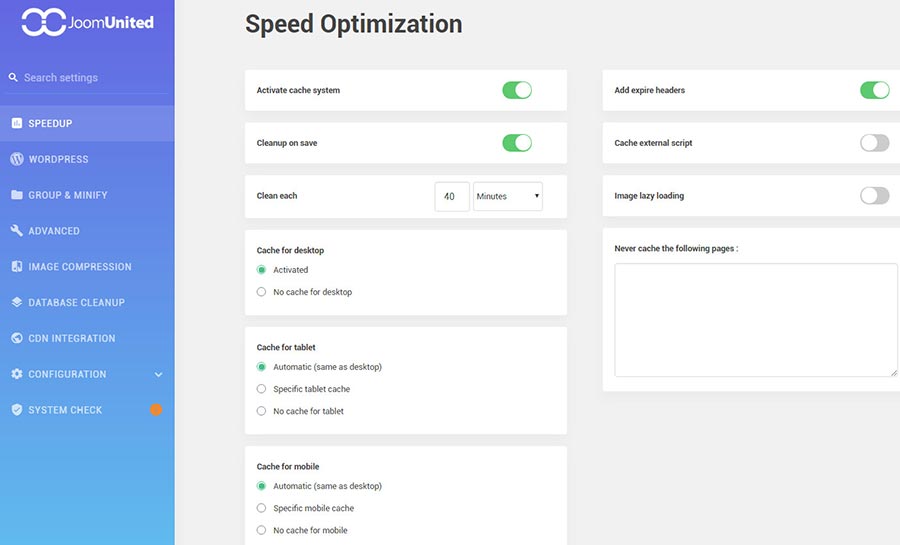Viewport: 900px width, 545px height.
Task: Click the WordPress logo icon in sidebar
Action: [x=17, y=159]
